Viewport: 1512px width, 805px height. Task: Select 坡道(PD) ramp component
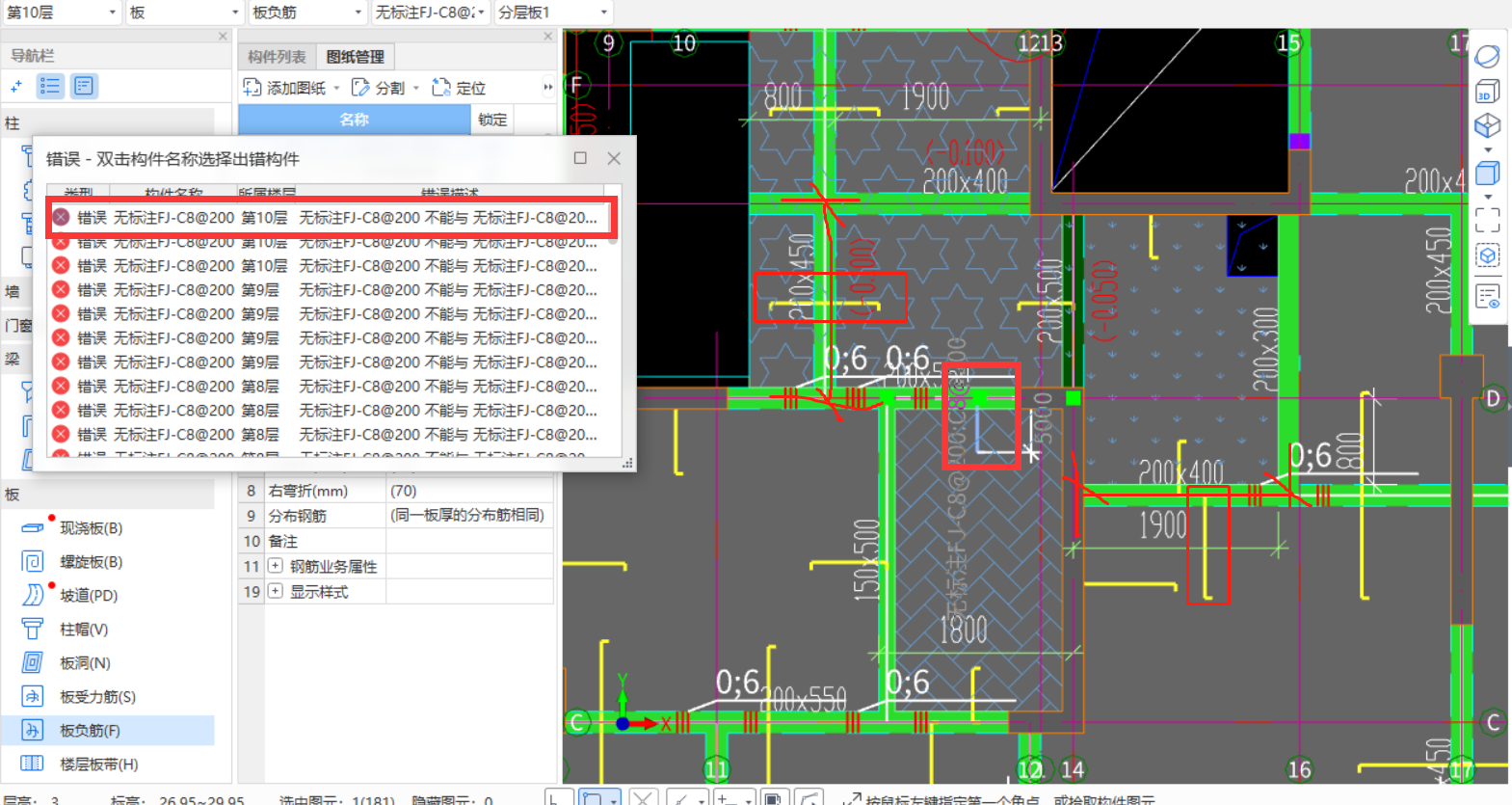pos(89,596)
